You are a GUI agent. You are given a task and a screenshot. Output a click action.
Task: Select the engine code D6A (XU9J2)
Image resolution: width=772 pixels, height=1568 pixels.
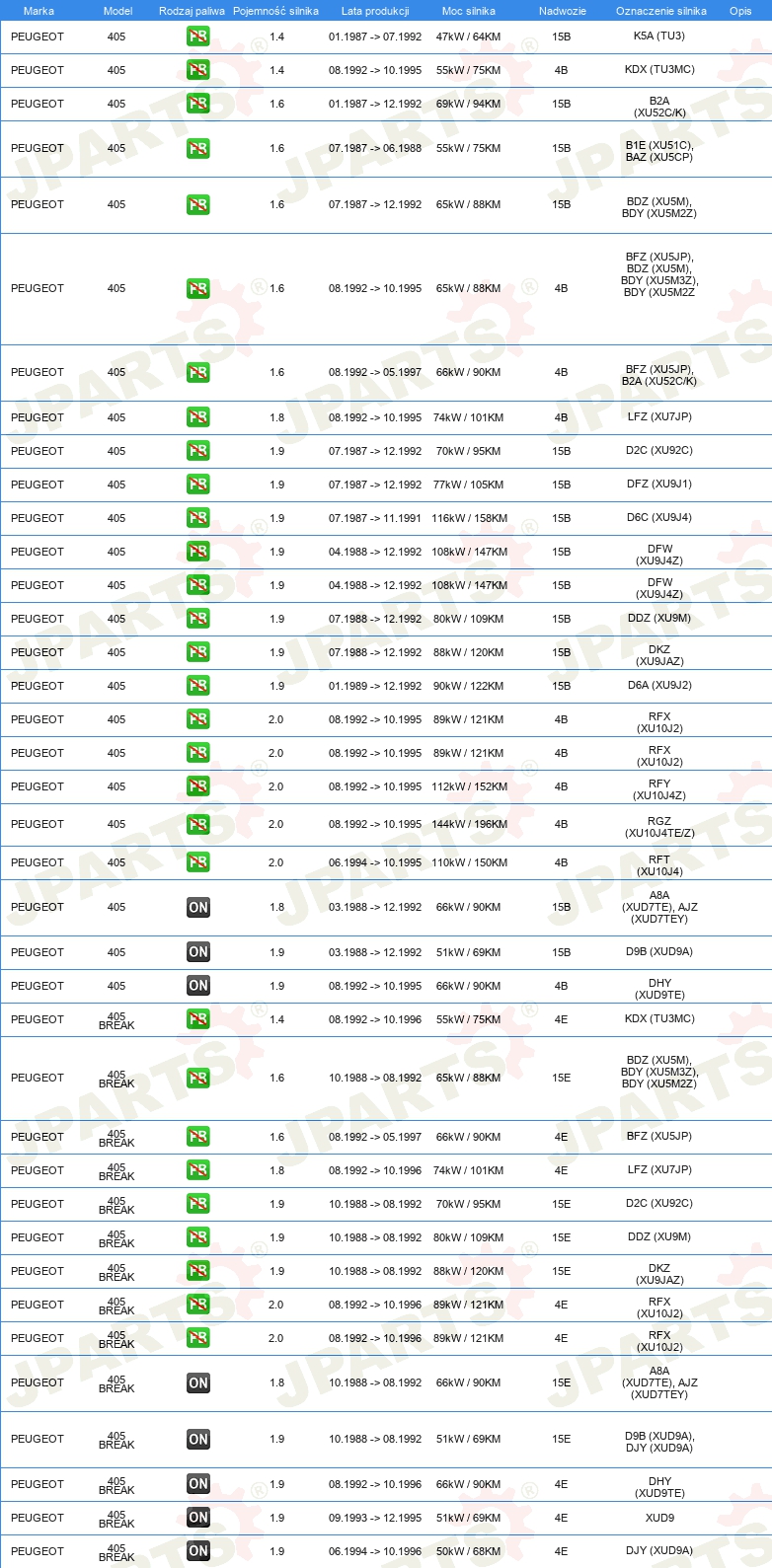(x=659, y=685)
